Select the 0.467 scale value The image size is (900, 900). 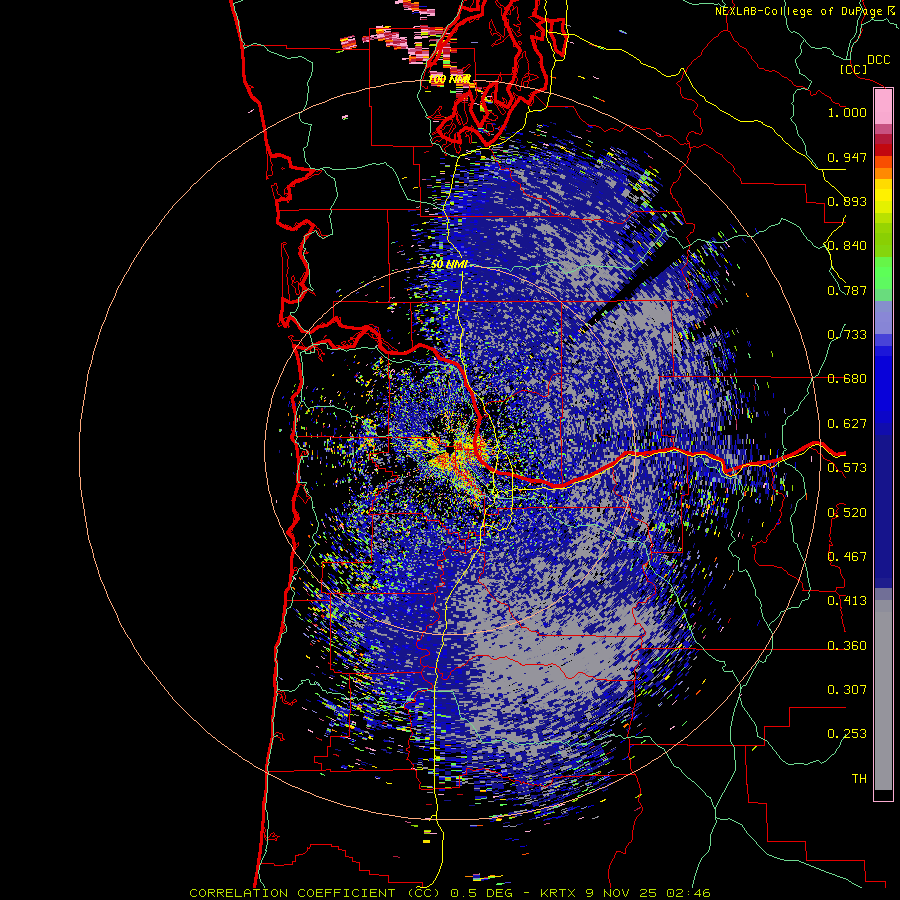click(x=847, y=557)
